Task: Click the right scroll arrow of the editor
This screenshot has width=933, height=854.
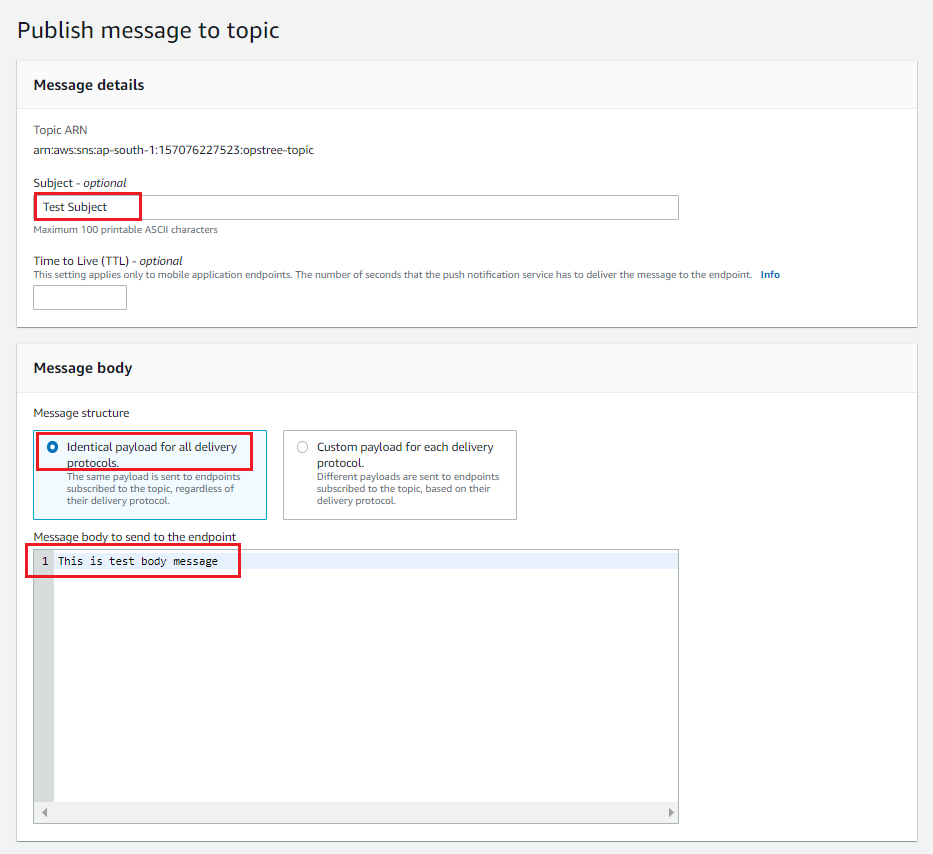Action: click(x=670, y=812)
